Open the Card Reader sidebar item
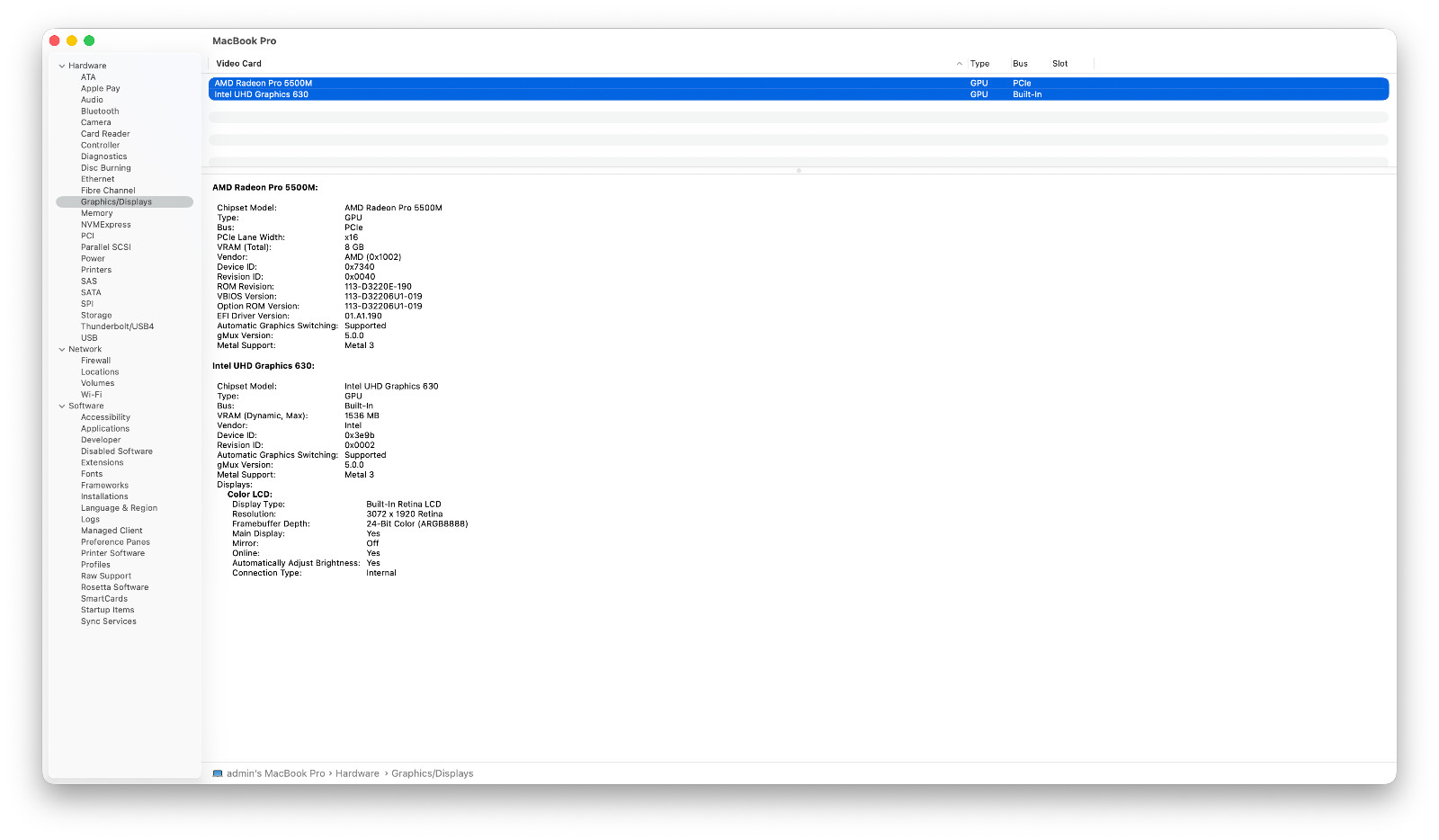 105,134
